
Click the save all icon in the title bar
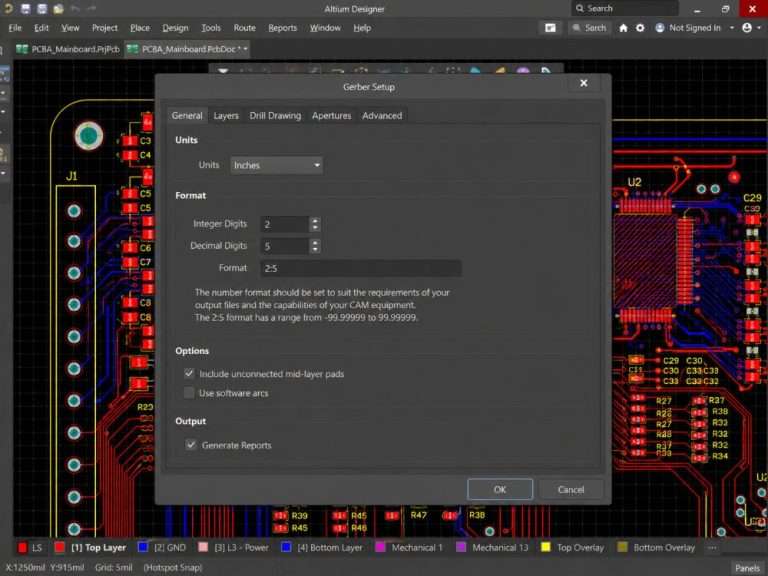click(42, 8)
